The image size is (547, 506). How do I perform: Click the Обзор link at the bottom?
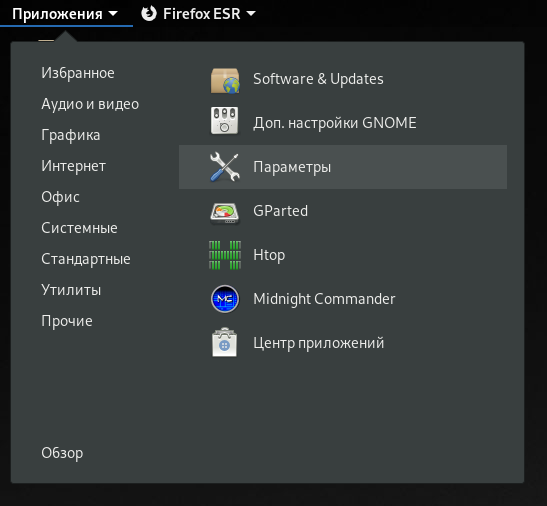62,453
